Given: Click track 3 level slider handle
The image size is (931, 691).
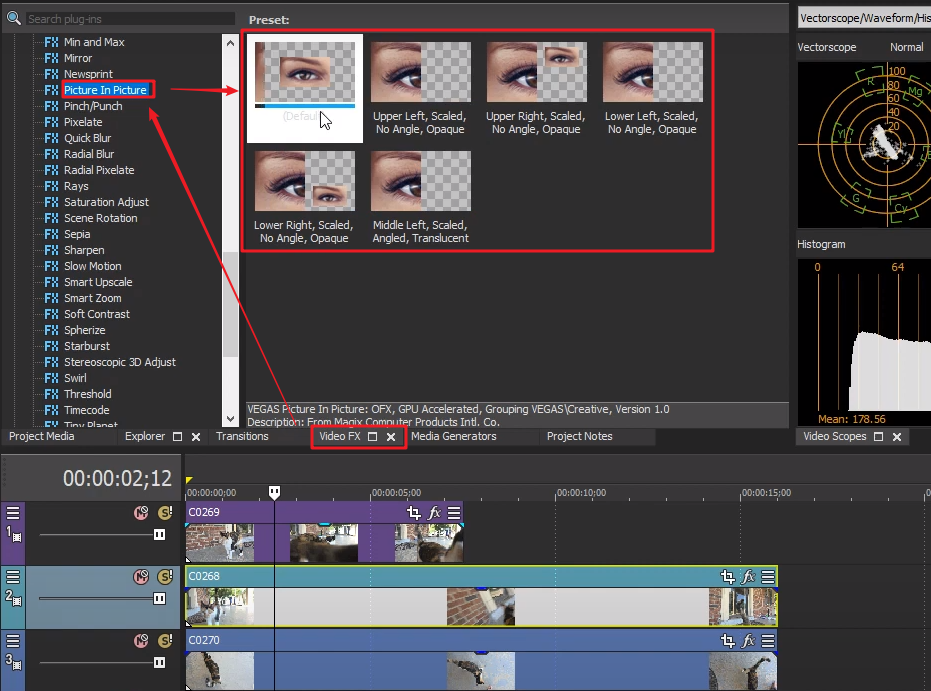Looking at the screenshot, I should 160,663.
